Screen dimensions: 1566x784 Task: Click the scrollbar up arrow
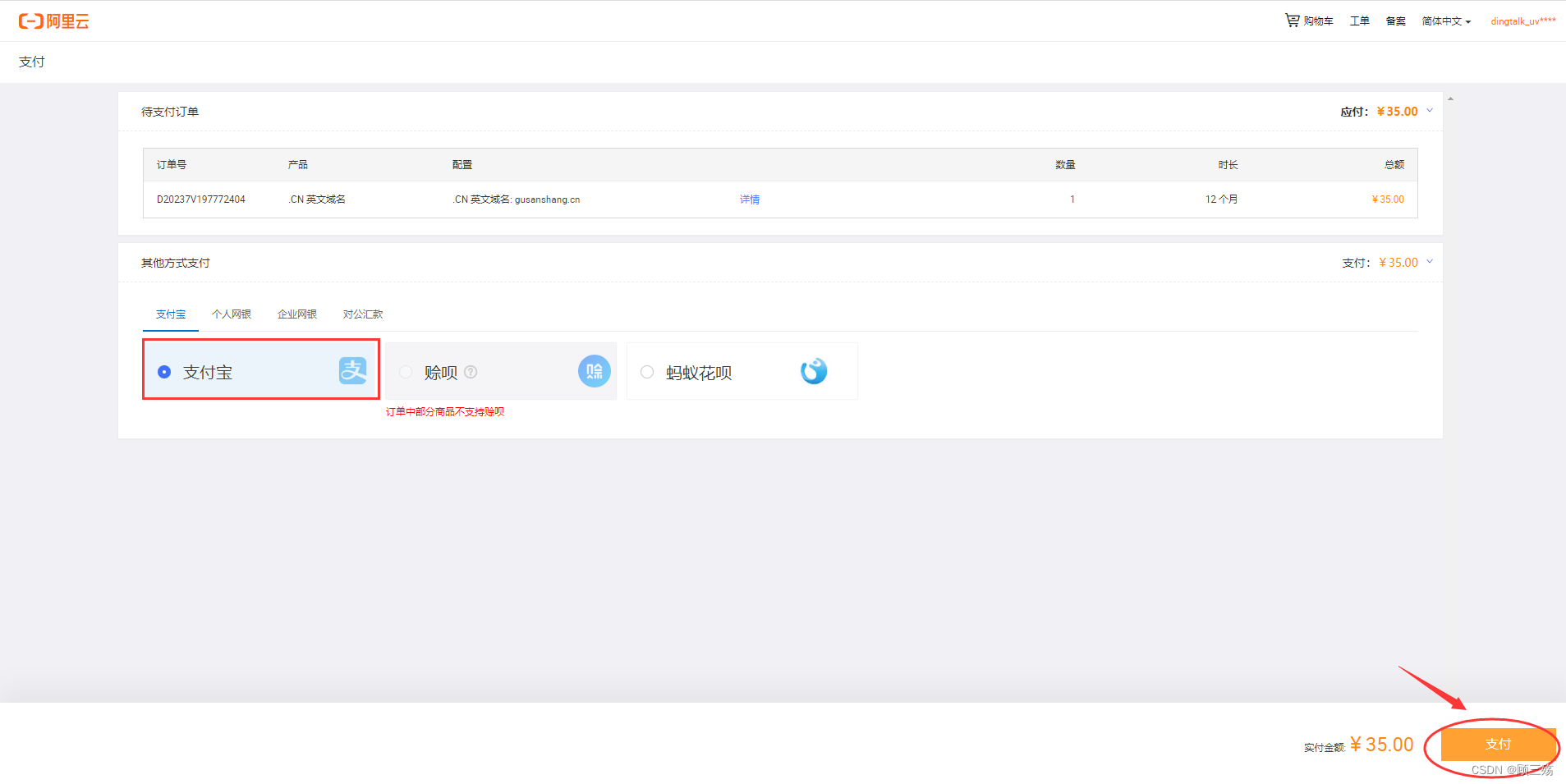pos(1450,99)
